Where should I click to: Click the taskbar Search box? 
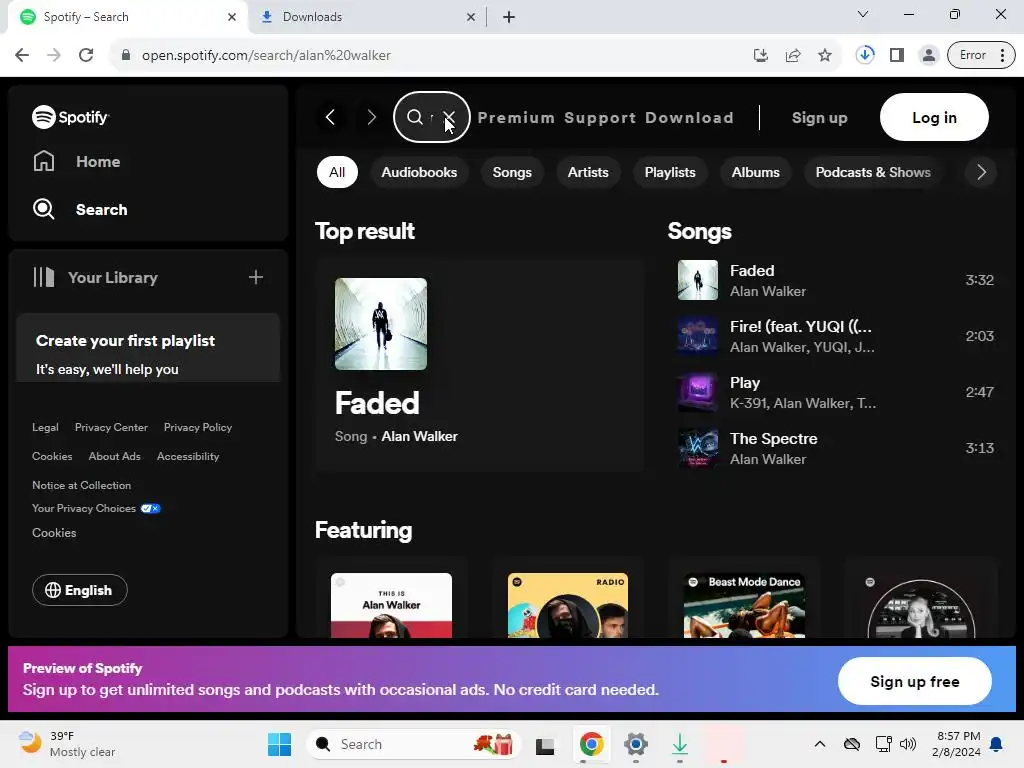[x=413, y=744]
